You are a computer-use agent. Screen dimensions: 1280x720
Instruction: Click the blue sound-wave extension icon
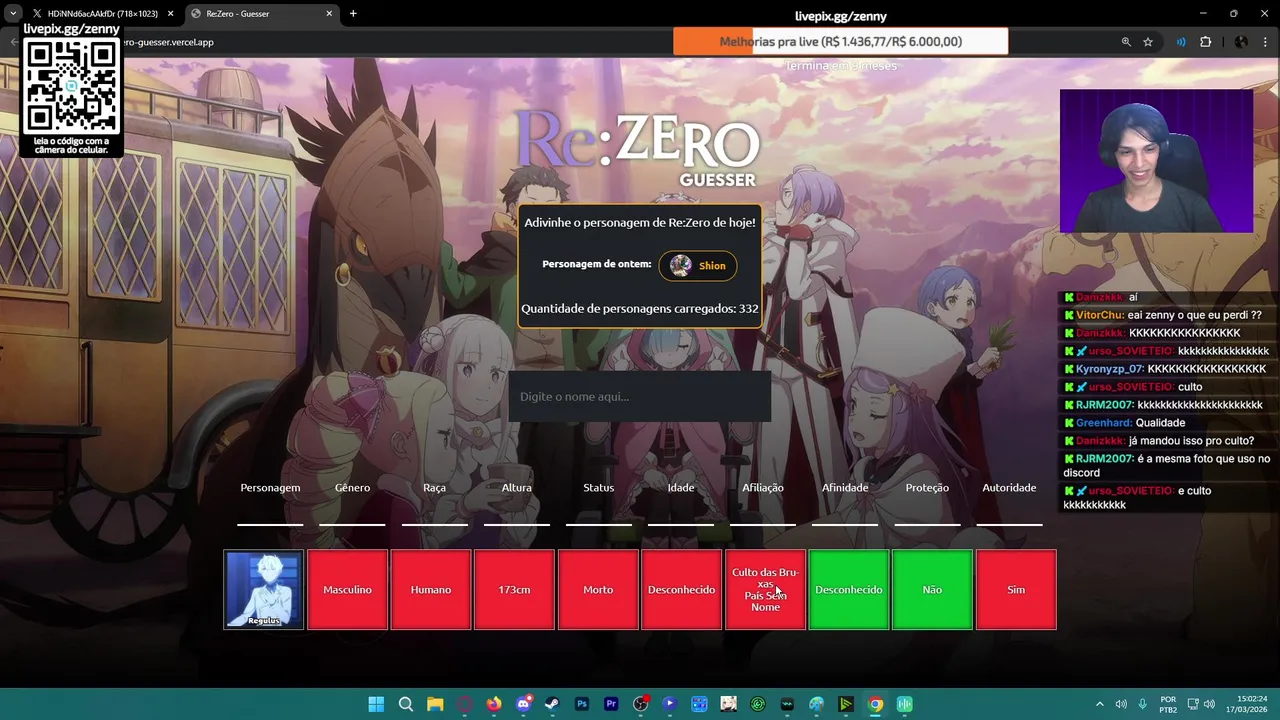[1181, 42]
